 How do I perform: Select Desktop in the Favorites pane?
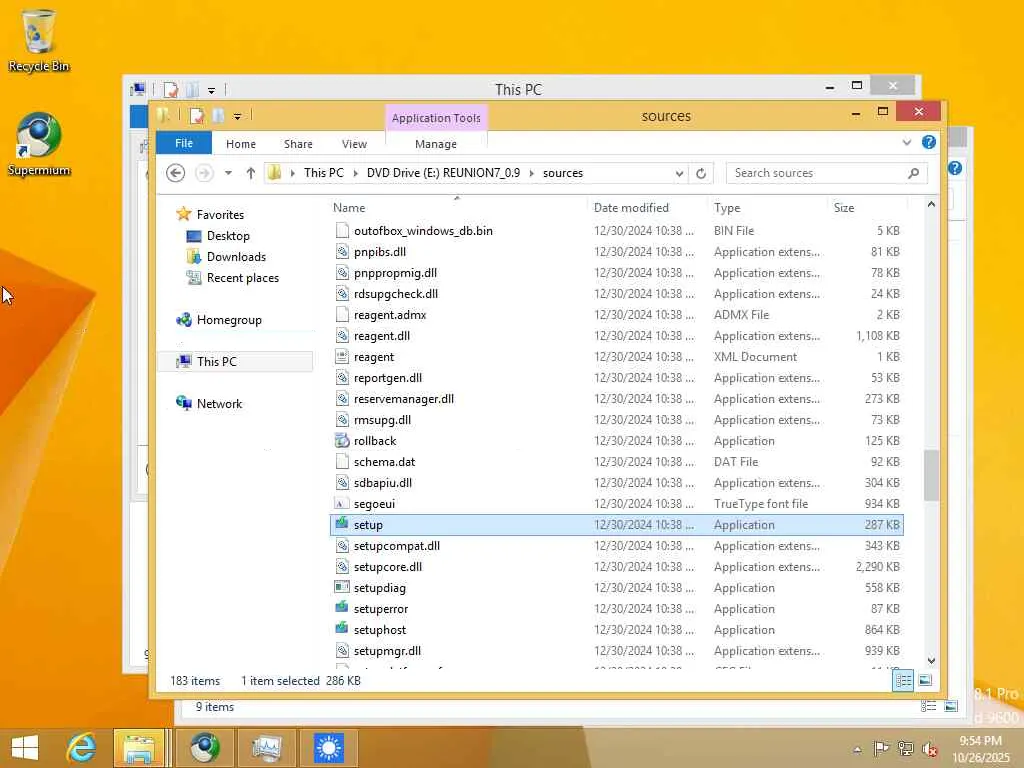coord(228,236)
